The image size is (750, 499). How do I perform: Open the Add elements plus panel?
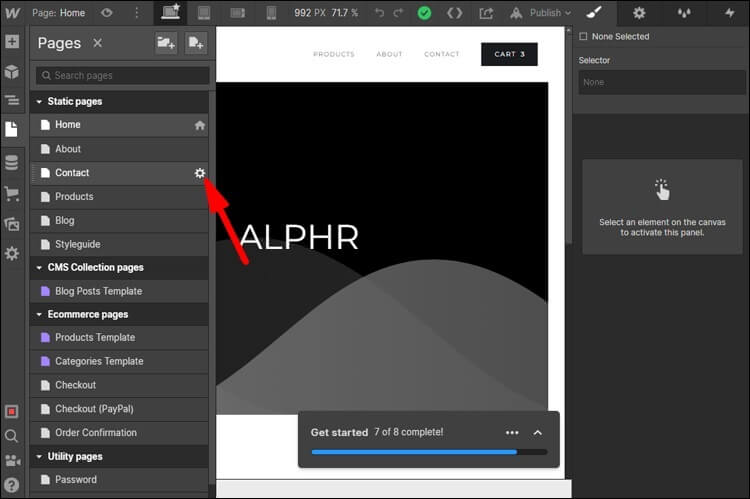click(12, 42)
